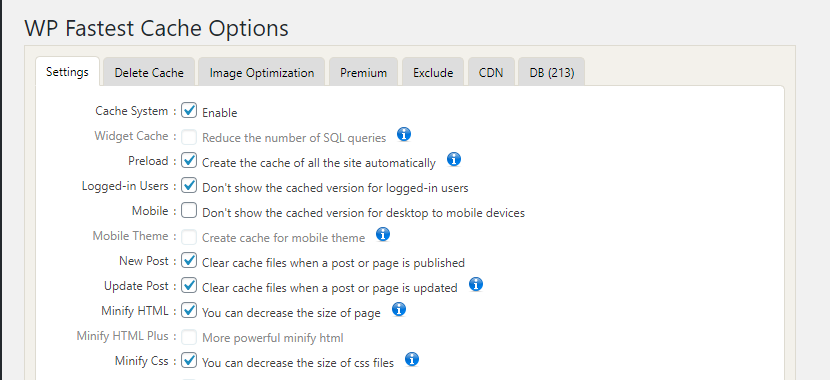Disable the Cache System Enable checkbox

(189, 111)
